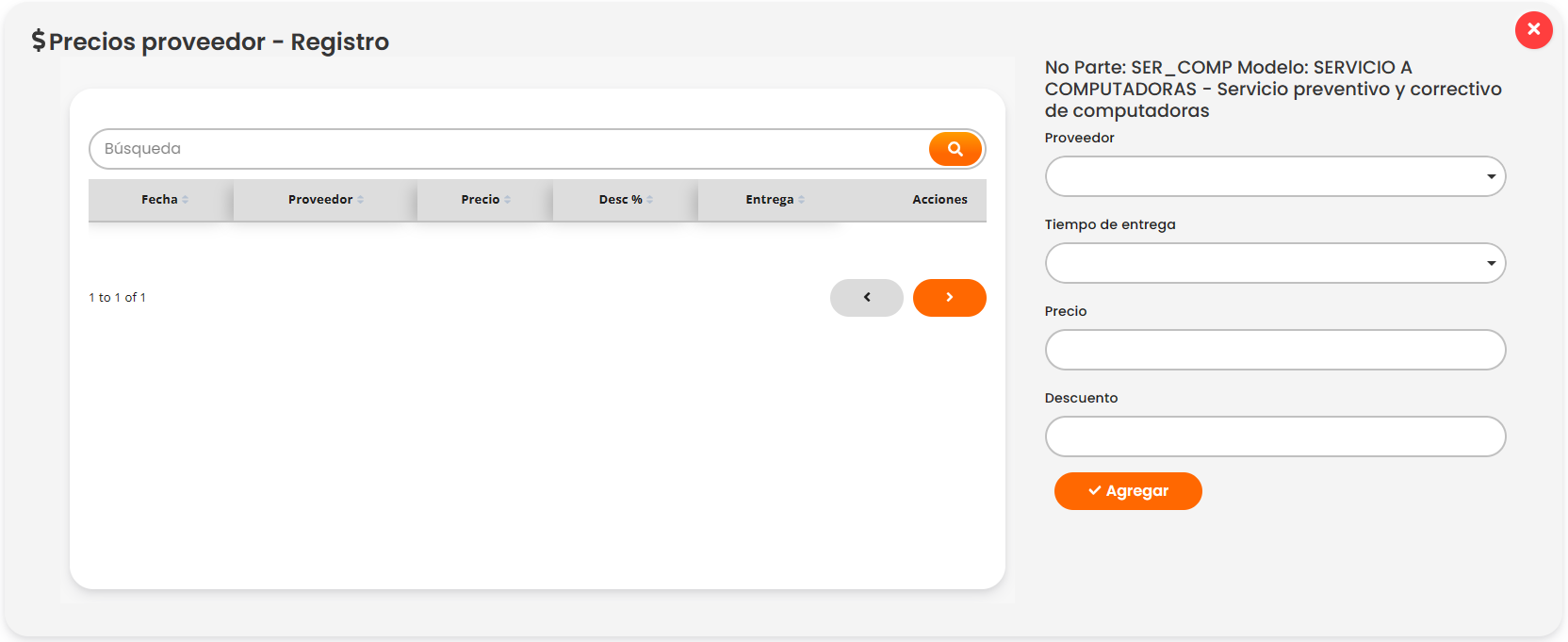Image resolution: width=1568 pixels, height=642 pixels.
Task: Sort by the Desc % column
Action: [621, 200]
